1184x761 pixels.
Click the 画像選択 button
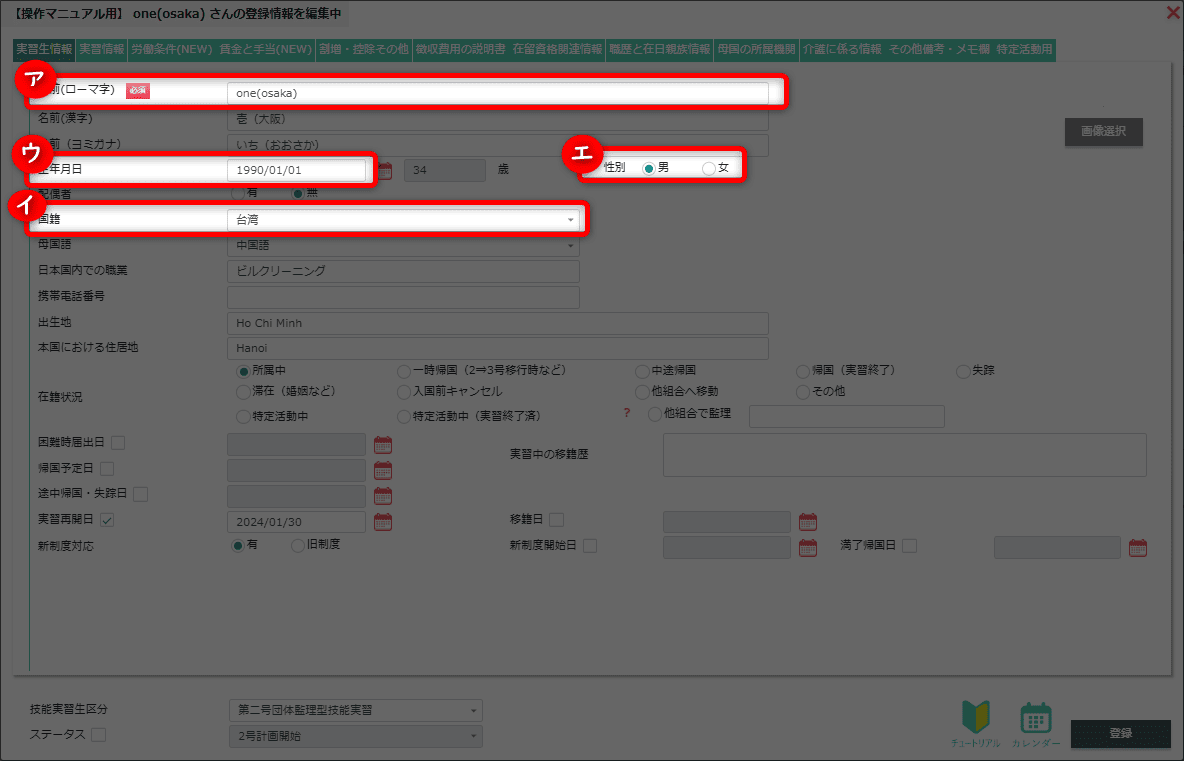coord(1103,131)
